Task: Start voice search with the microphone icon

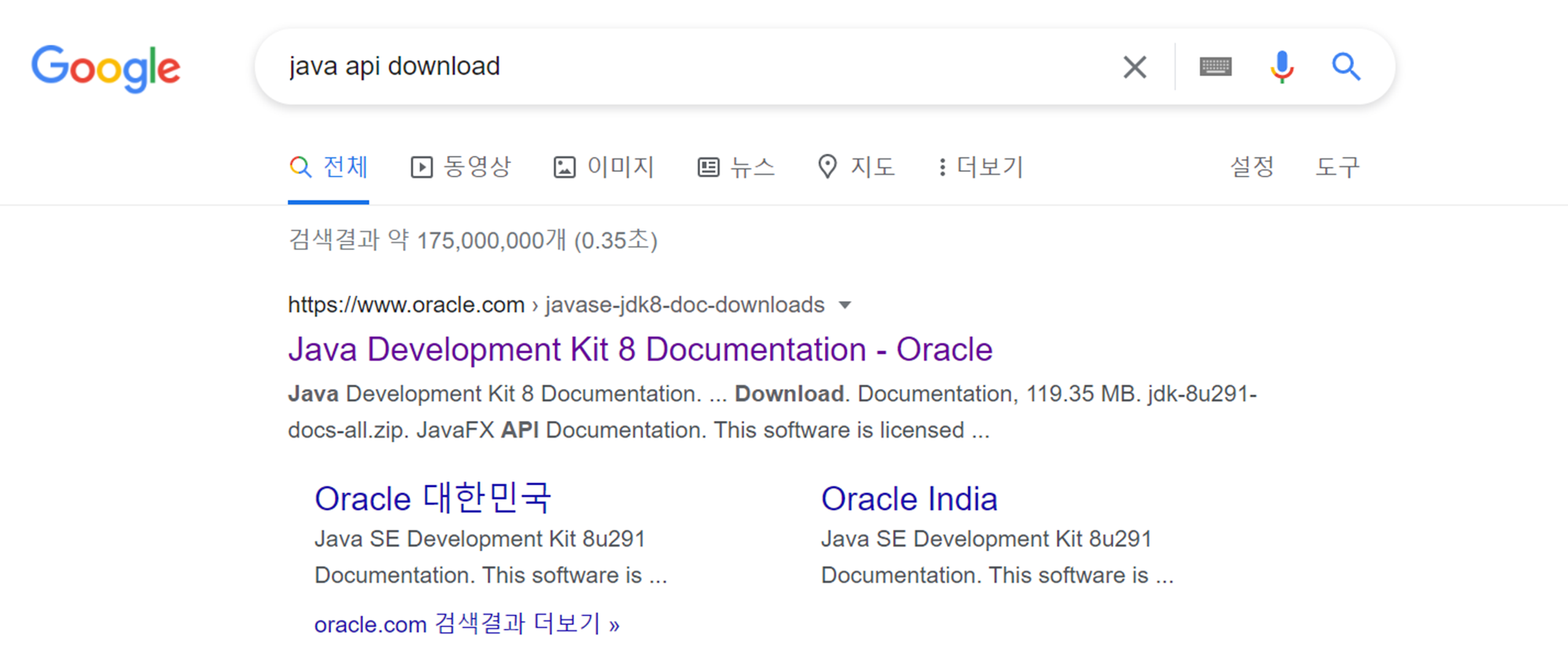Action: [x=1282, y=67]
